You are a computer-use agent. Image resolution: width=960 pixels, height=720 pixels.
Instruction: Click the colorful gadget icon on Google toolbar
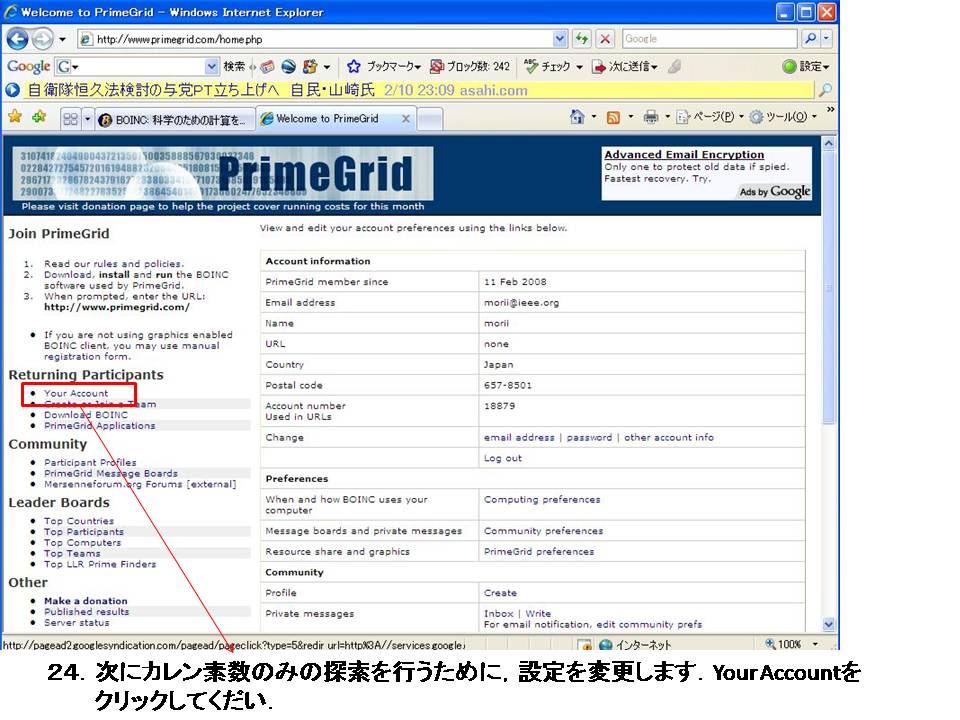coord(310,66)
